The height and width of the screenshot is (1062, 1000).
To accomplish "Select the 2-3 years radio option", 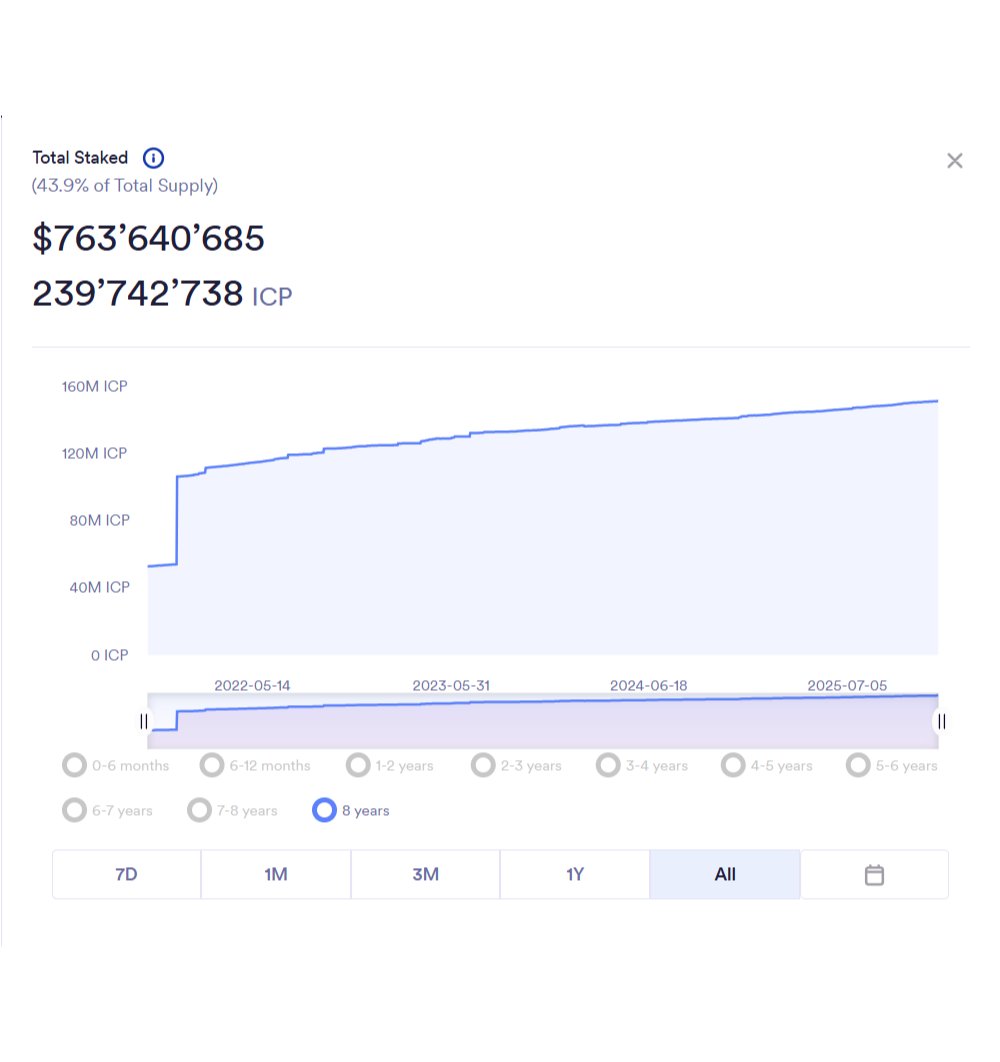I will [x=483, y=766].
